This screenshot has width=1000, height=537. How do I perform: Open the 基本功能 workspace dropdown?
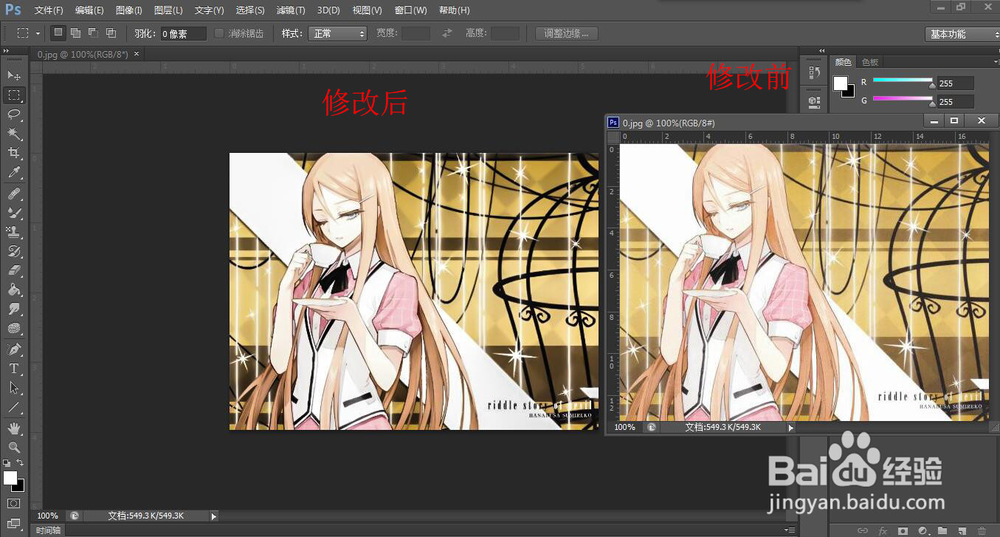(x=962, y=34)
